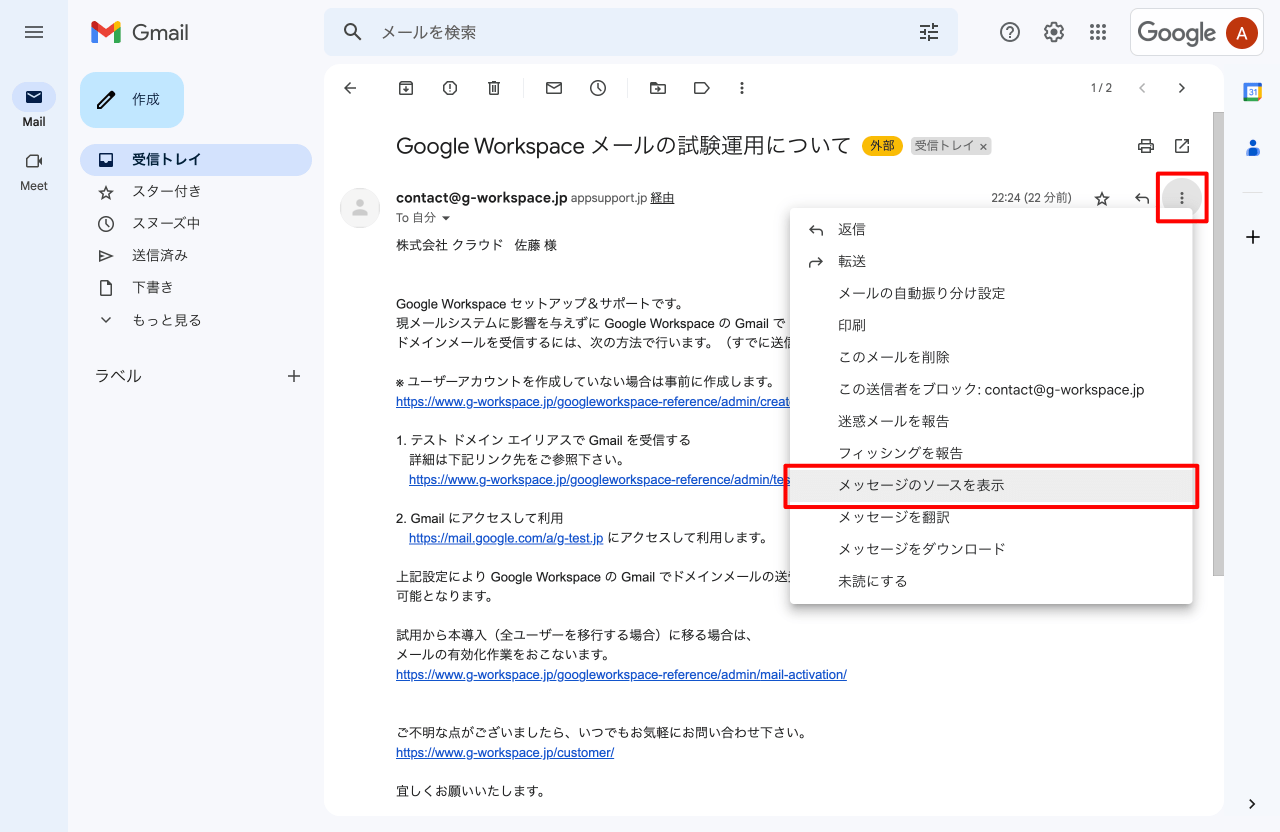Viewport: 1280px width, 832px height.
Task: Show next message with the older arrow
Action: [x=1182, y=88]
